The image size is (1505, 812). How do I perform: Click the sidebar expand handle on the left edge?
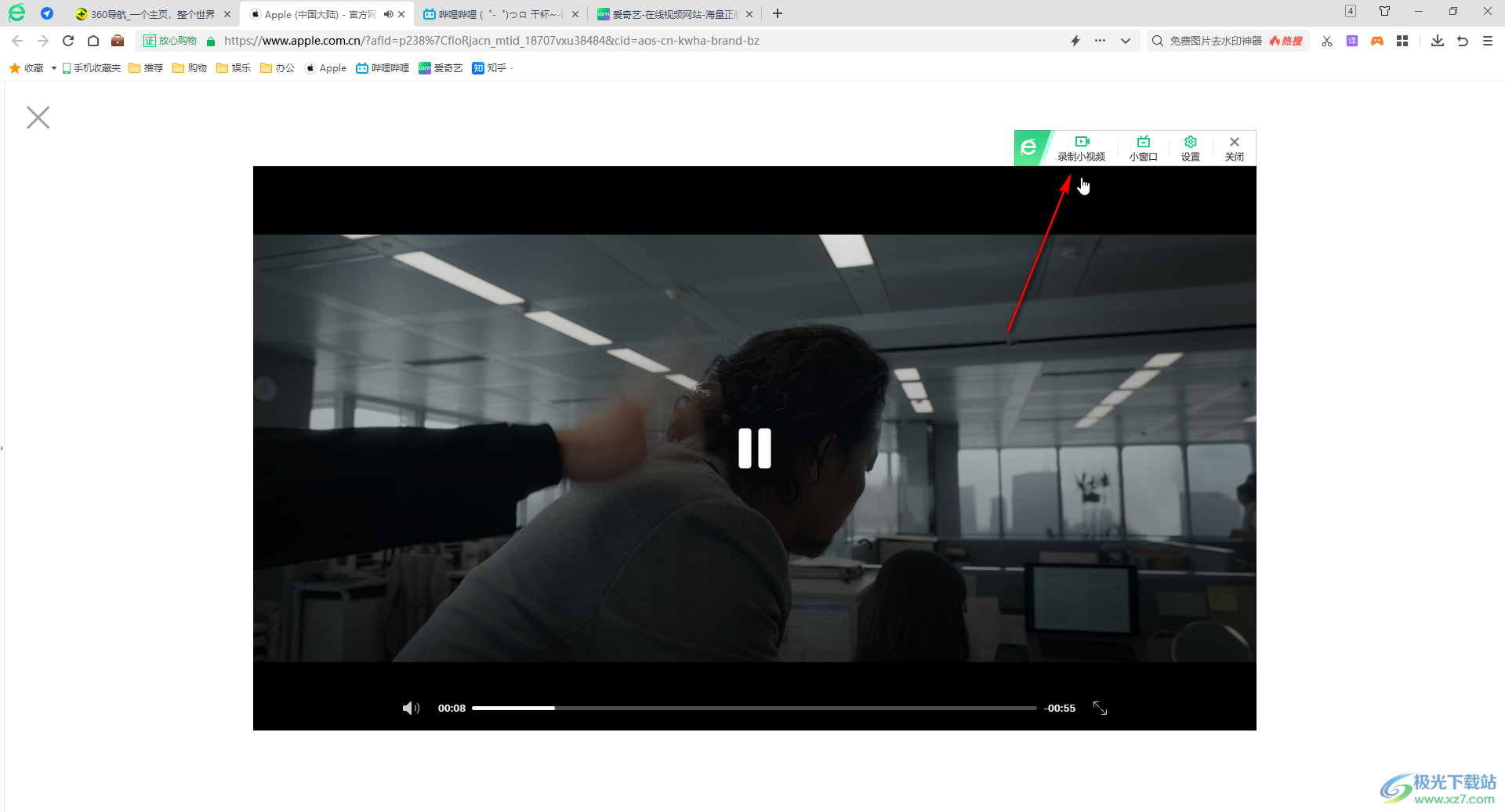point(2,448)
